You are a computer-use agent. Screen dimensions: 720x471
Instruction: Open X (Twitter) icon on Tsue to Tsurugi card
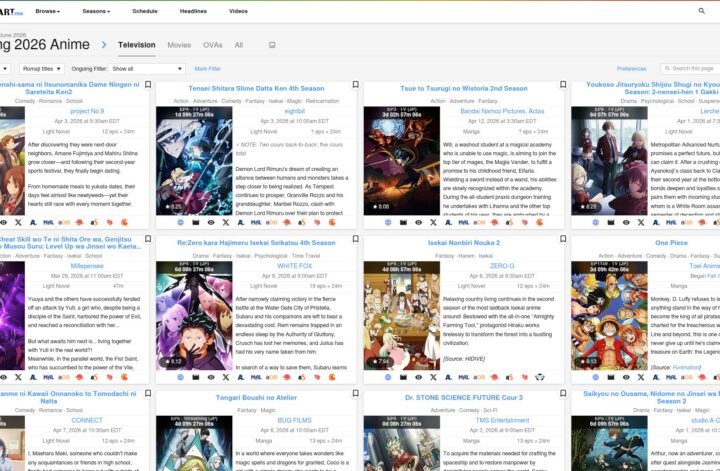435,222
